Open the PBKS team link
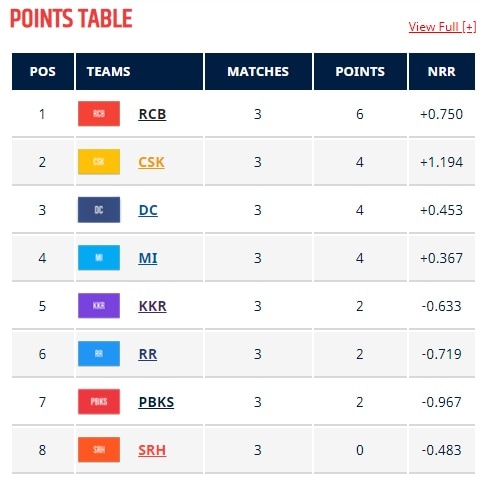 (x=156, y=402)
